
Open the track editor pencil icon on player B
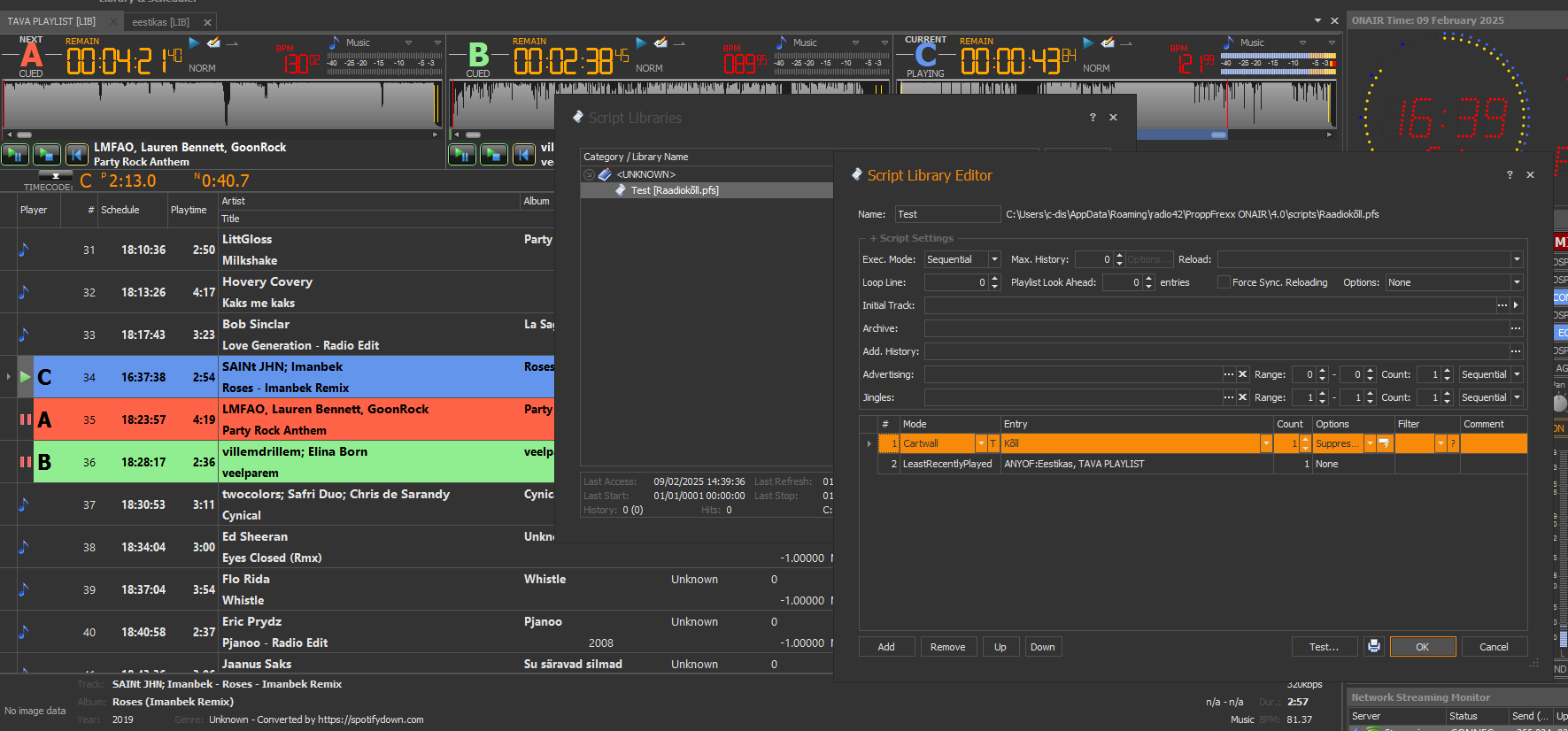click(660, 42)
